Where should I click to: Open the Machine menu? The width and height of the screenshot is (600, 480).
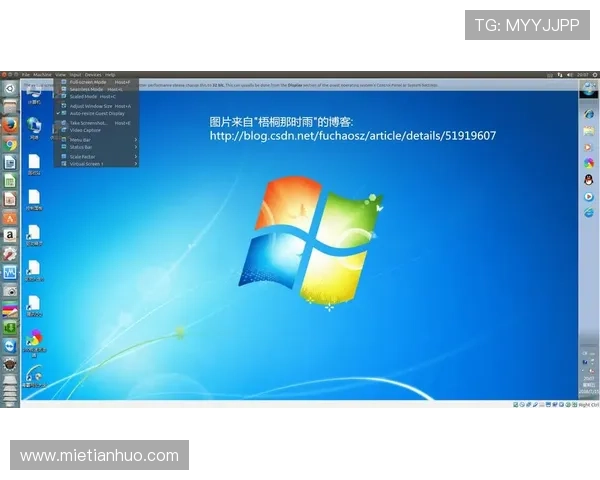[42, 74]
